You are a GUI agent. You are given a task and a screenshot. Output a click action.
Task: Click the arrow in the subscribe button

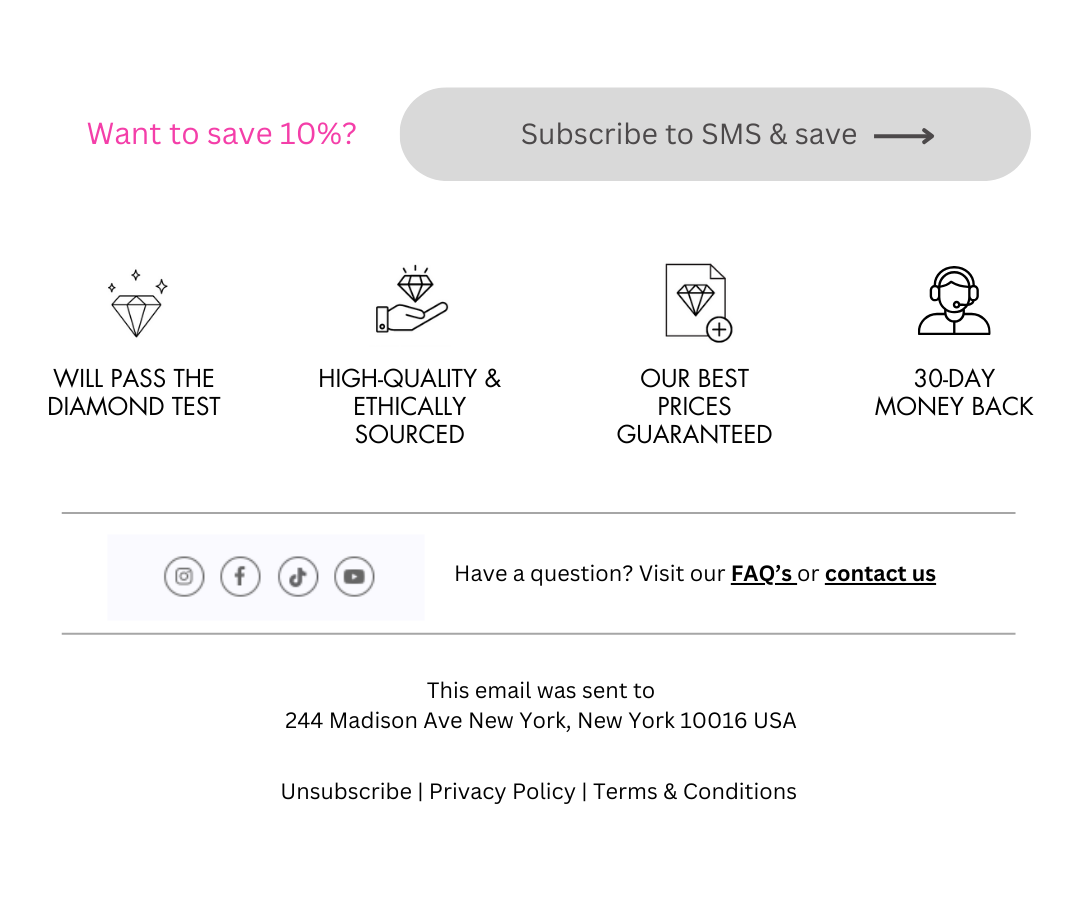click(904, 136)
